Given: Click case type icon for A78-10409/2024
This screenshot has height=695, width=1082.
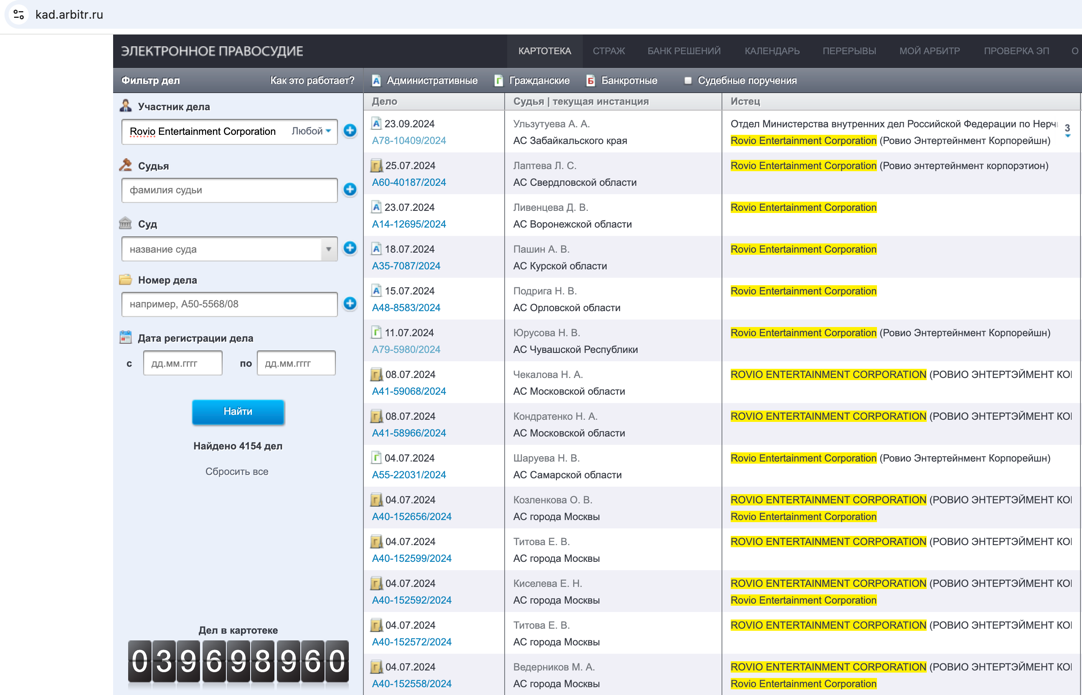Looking at the screenshot, I should (376, 124).
